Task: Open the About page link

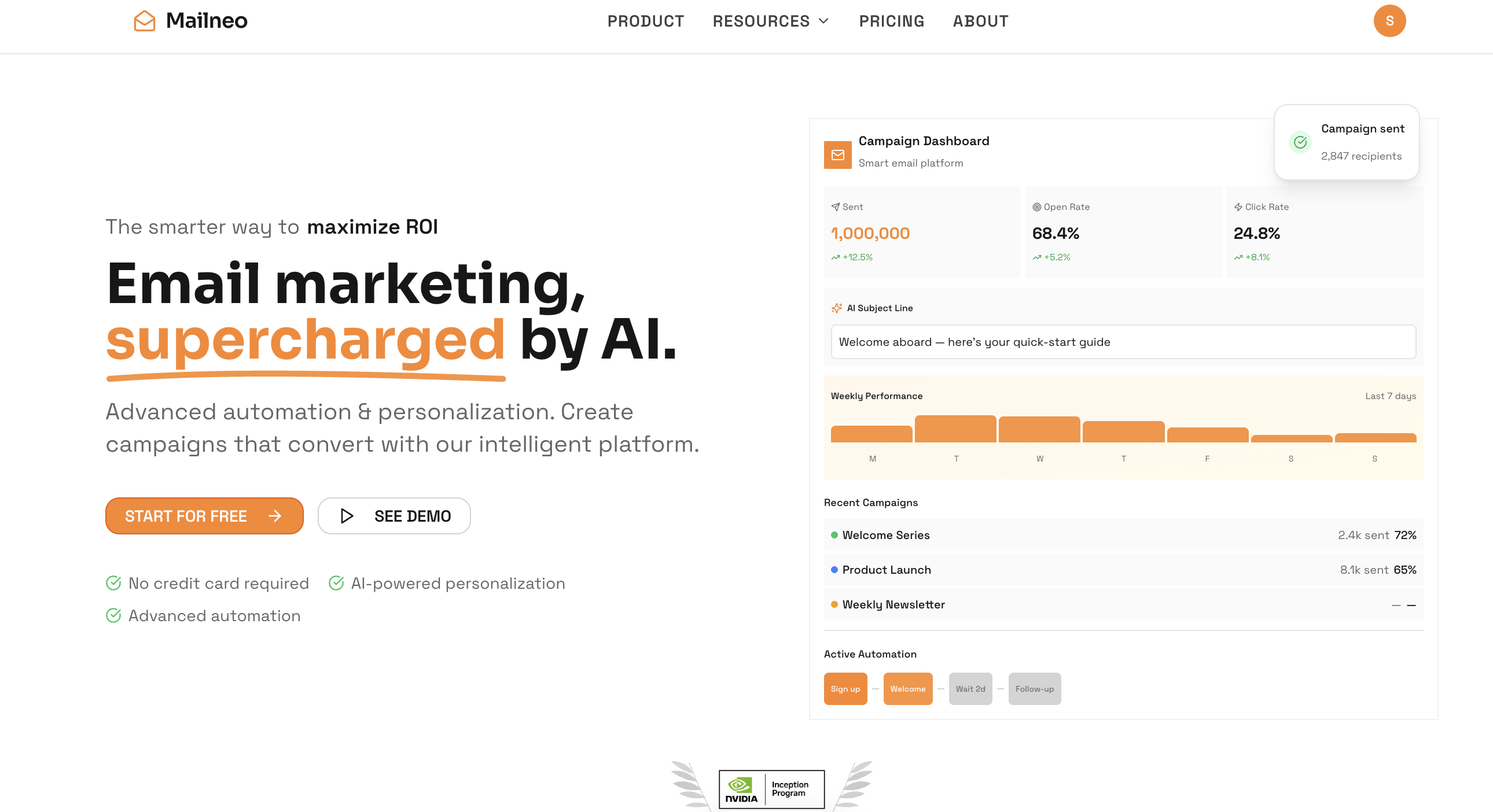Action: click(981, 21)
